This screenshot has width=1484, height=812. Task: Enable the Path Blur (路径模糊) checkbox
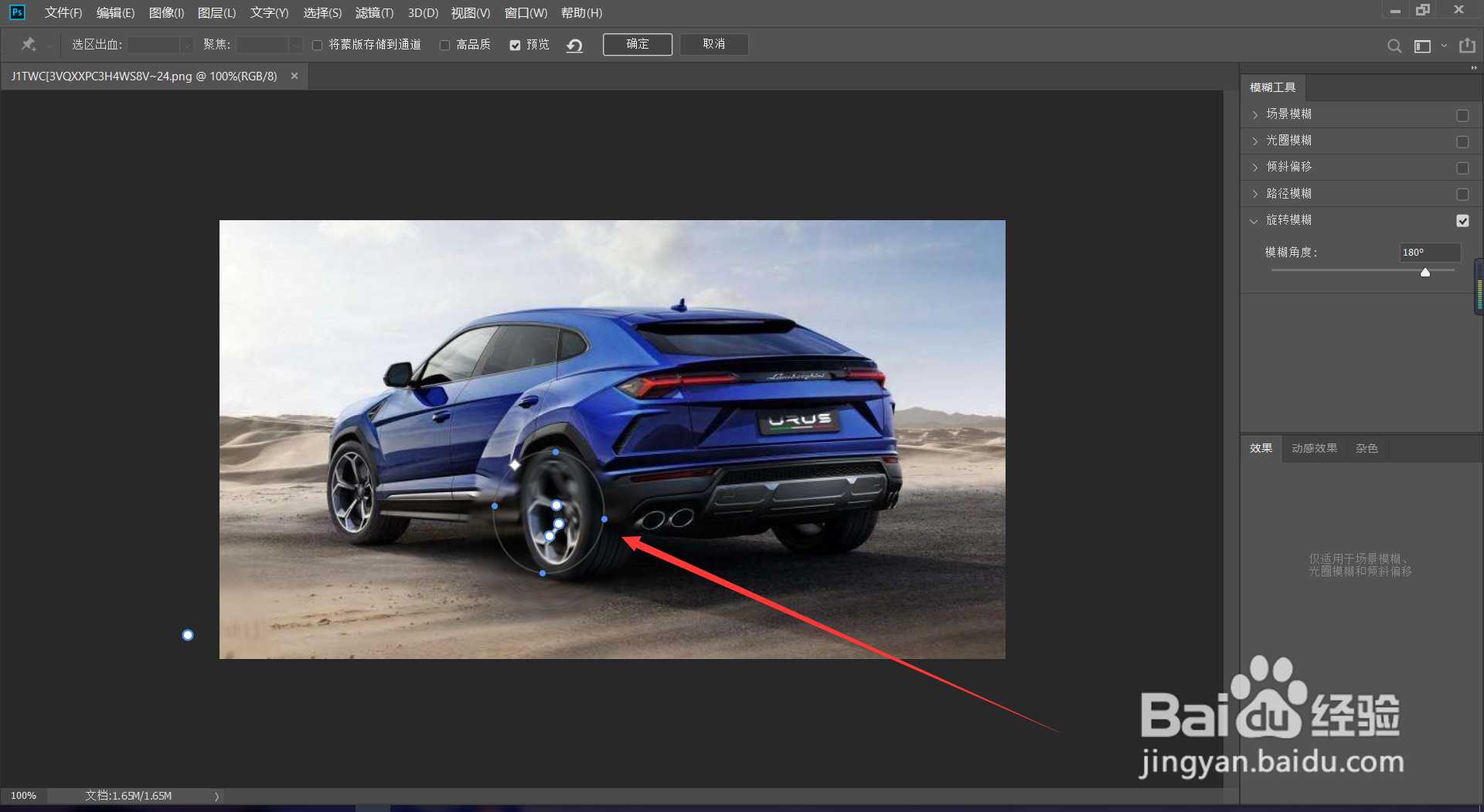pyautogui.click(x=1462, y=194)
